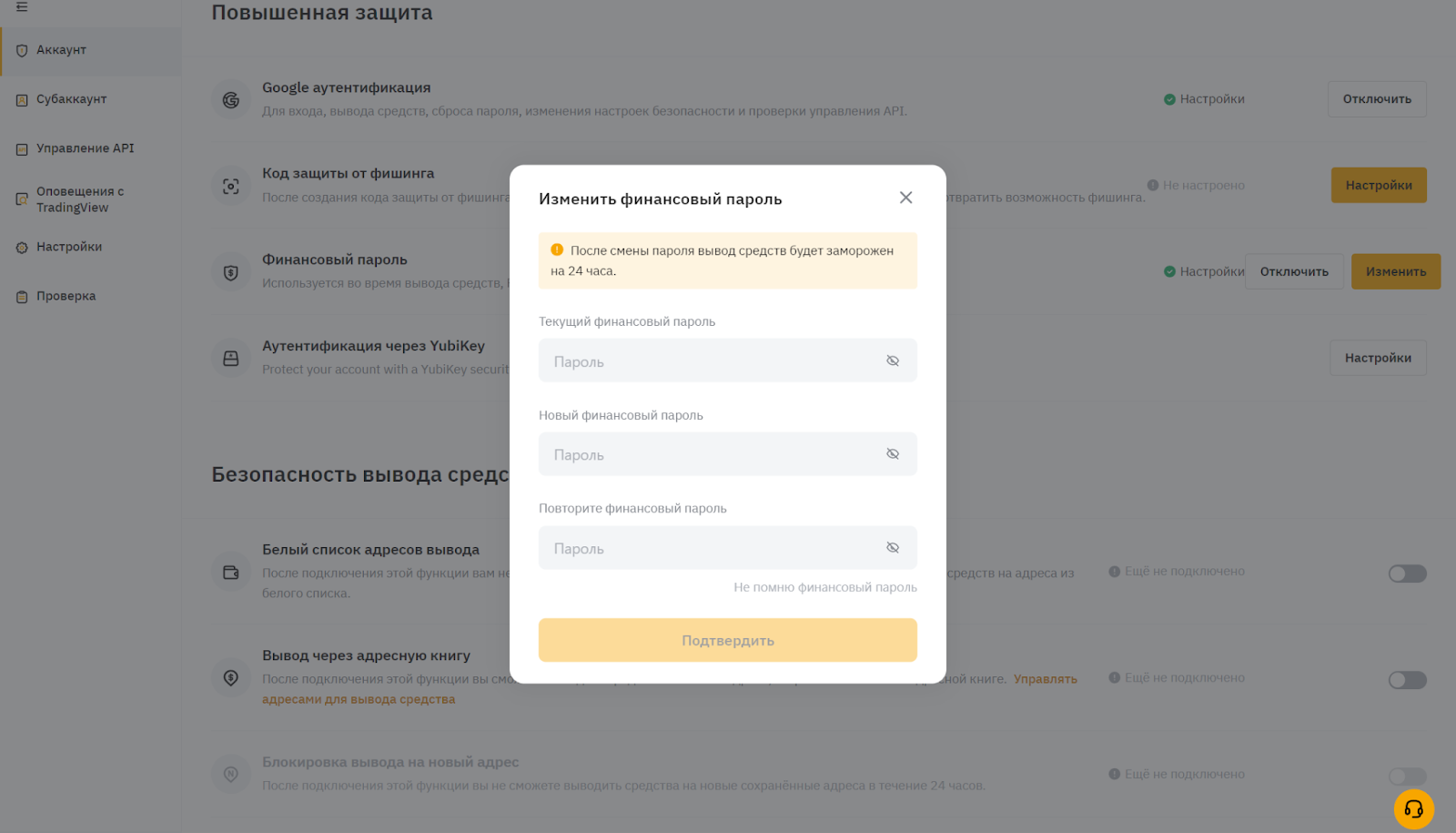
Task: Click the Подтвердить confirm button
Action: coord(728,640)
